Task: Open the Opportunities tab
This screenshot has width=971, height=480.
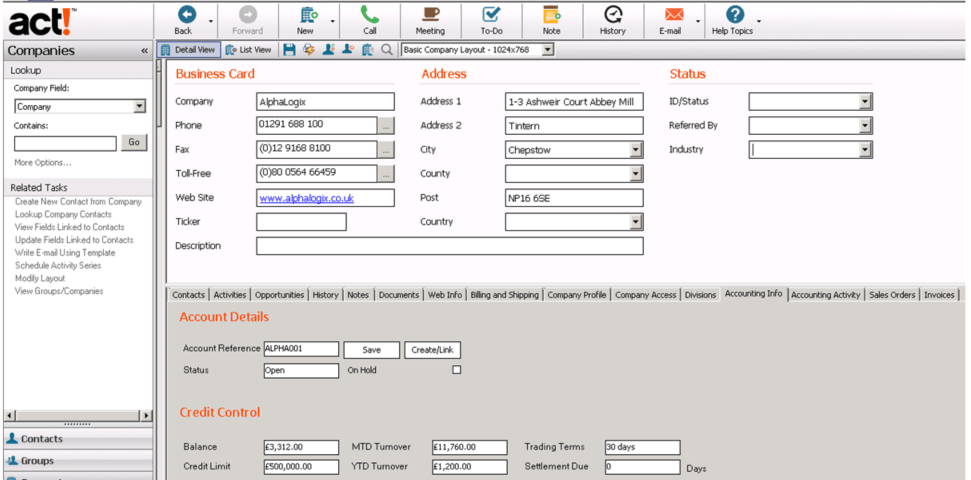Action: click(x=280, y=295)
